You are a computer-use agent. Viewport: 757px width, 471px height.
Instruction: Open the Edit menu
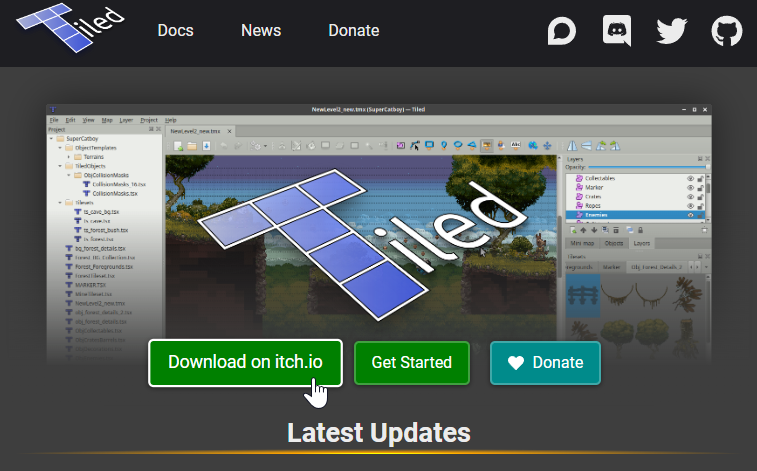click(x=70, y=120)
